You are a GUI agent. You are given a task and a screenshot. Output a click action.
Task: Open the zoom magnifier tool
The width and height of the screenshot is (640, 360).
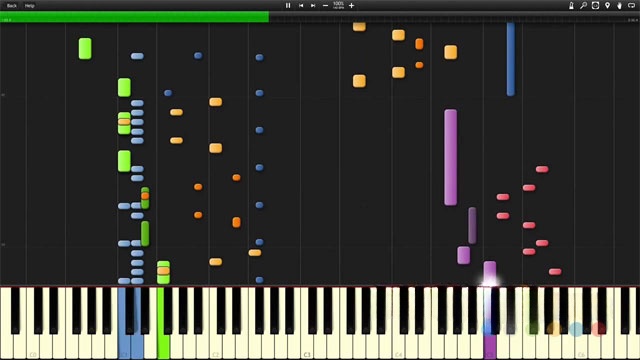[583, 6]
